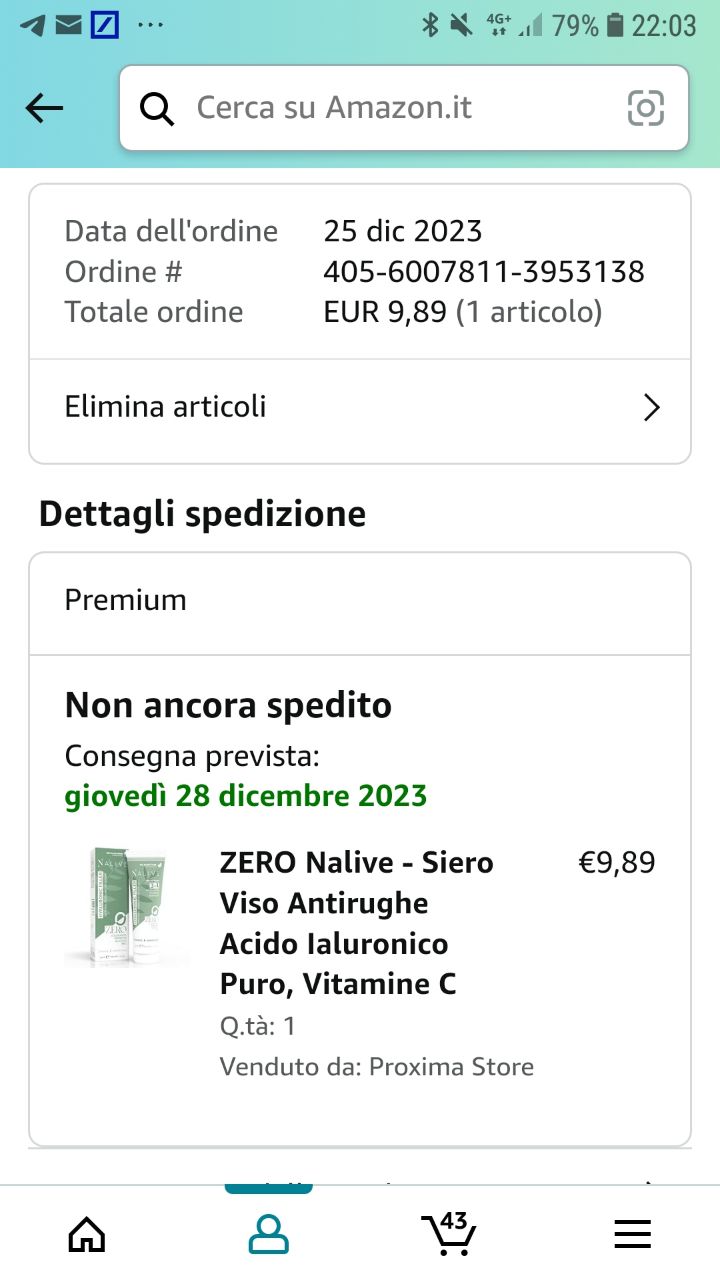The width and height of the screenshot is (720, 1280).
Task: Open the hamburger menu icon
Action: (x=632, y=1234)
